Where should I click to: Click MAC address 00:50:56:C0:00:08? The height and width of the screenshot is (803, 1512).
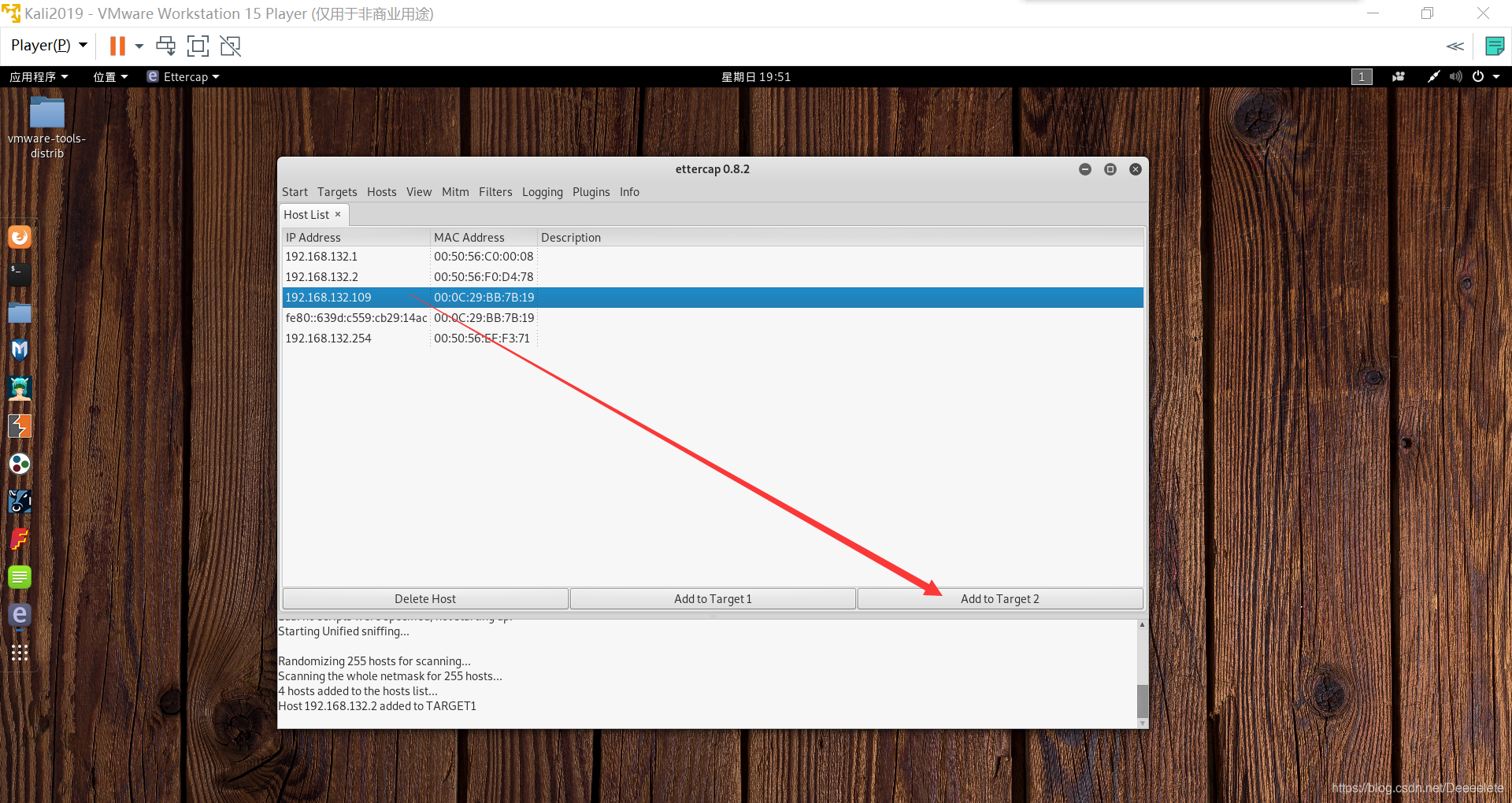pos(484,257)
